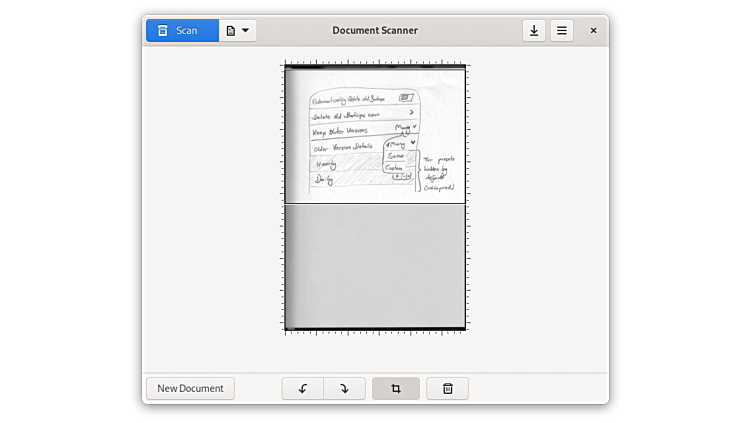Close the Document Scanner window
Image resolution: width=752 pixels, height=423 pixels.
(x=593, y=30)
